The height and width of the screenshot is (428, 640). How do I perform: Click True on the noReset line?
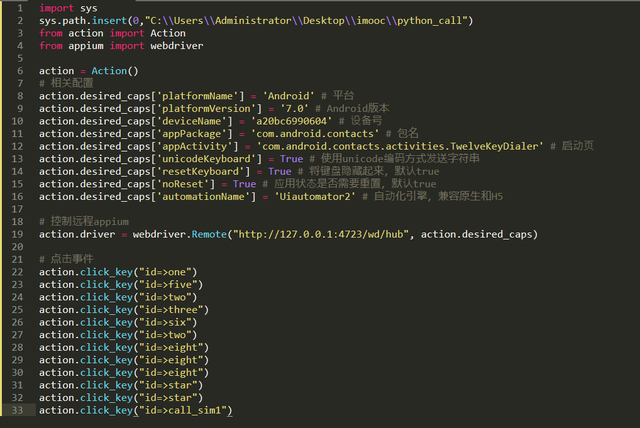click(x=244, y=184)
